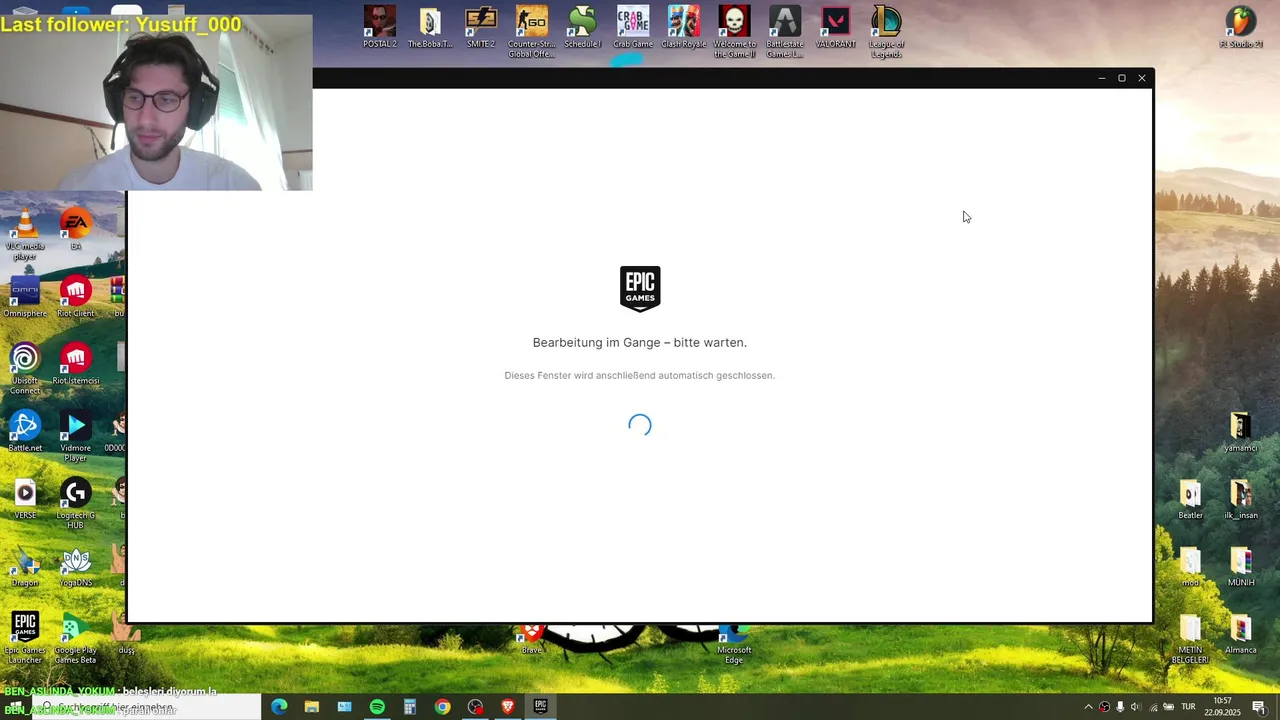Open Calculator from the taskbar

409,707
